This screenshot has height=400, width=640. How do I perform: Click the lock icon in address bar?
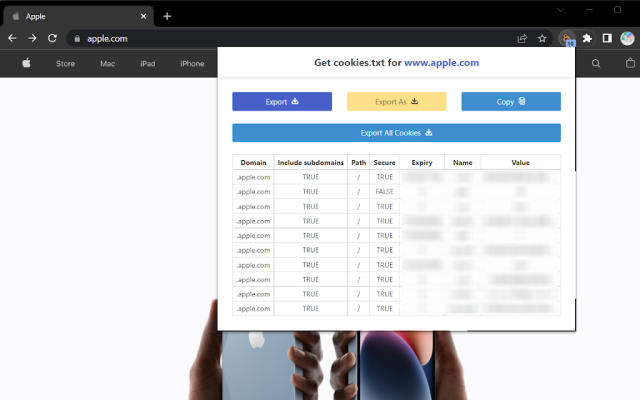click(x=77, y=39)
